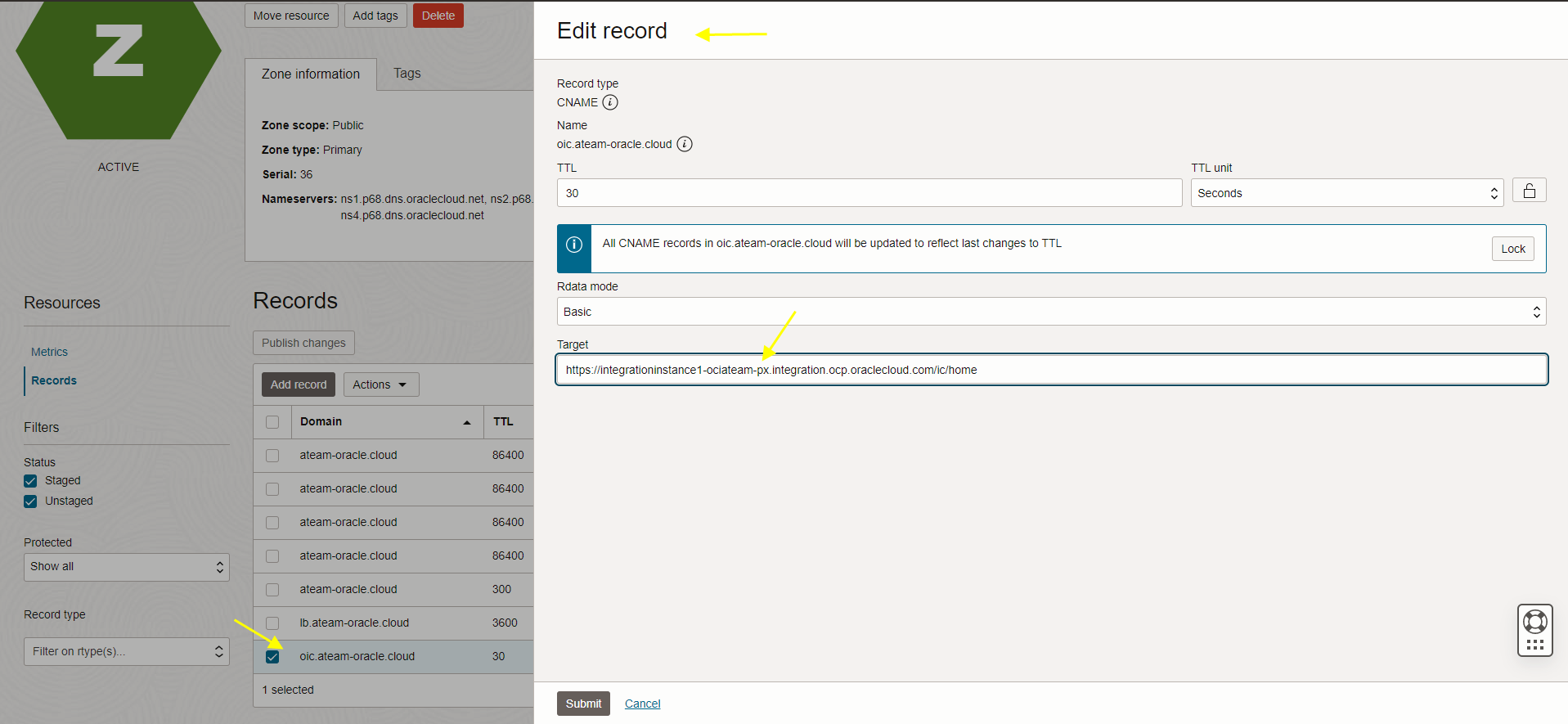Click the Cancel link
The image size is (1568, 724).
click(x=643, y=704)
